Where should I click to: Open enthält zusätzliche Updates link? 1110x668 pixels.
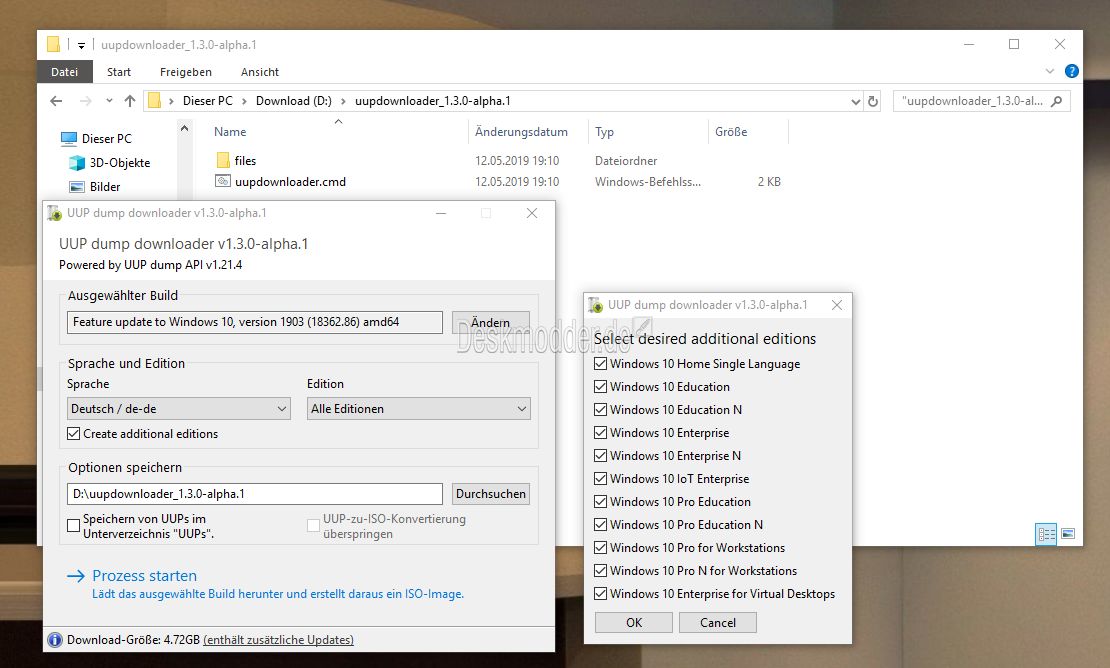coord(278,640)
